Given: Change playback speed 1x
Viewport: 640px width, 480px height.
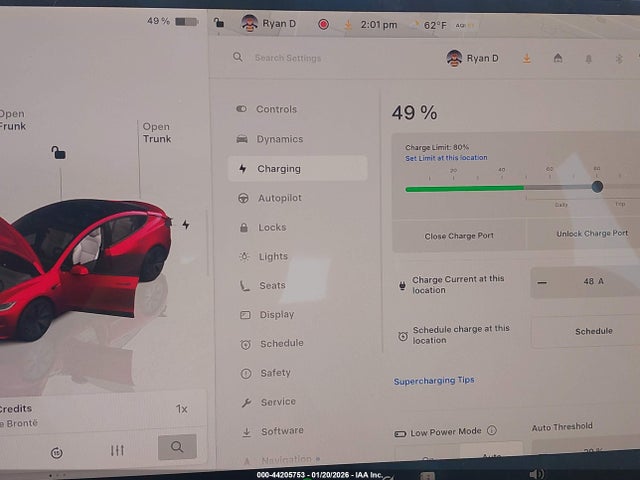Looking at the screenshot, I should coord(182,409).
